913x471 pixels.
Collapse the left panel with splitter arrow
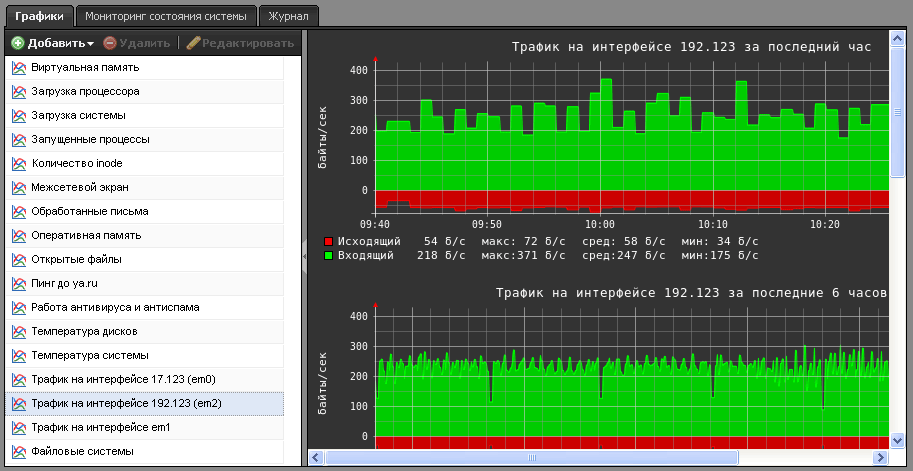[304, 256]
